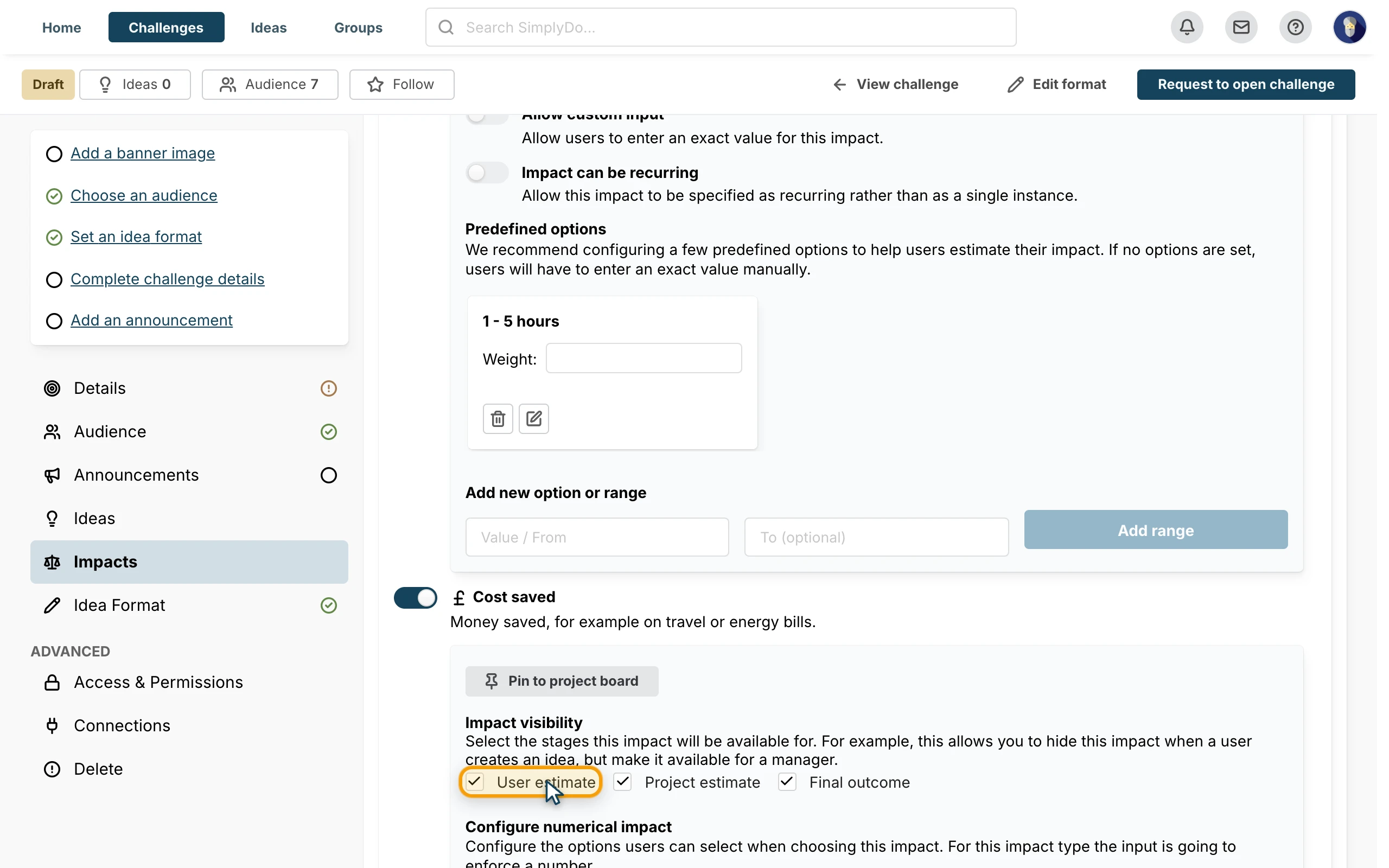Uncheck the User estimate checkbox
1389x868 pixels.
[x=475, y=782]
